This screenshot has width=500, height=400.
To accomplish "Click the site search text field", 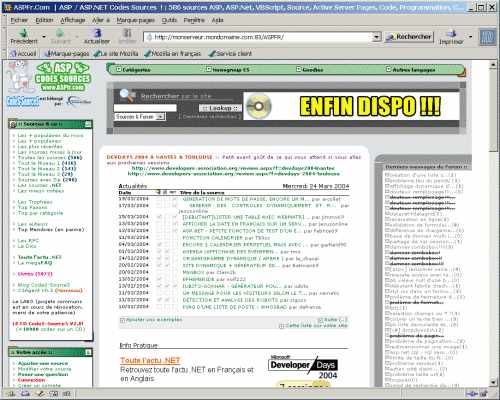I will click(x=145, y=108).
